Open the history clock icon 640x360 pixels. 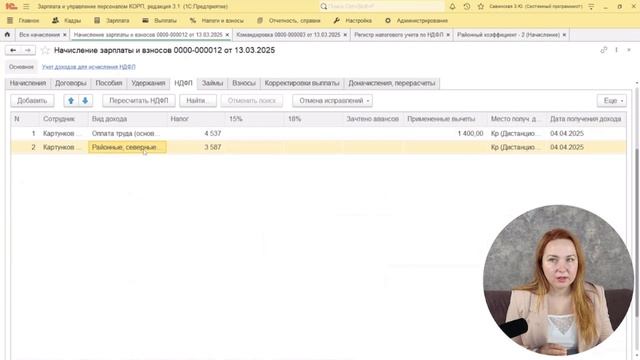tap(467, 7)
